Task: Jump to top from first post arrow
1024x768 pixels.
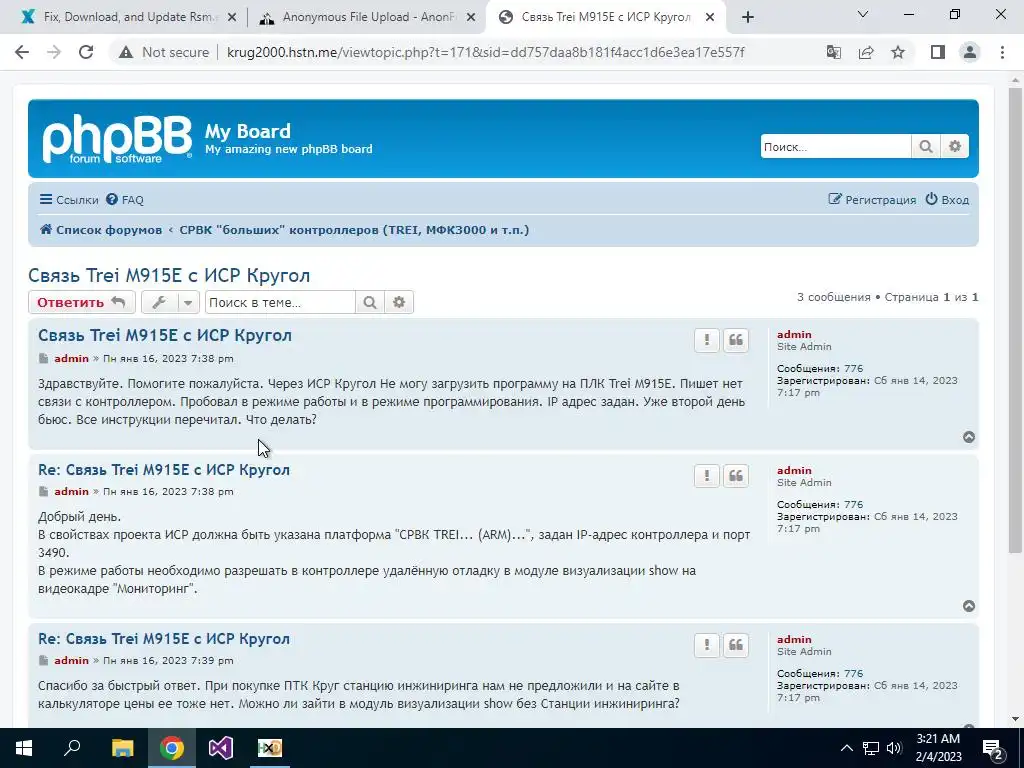Action: [x=969, y=437]
